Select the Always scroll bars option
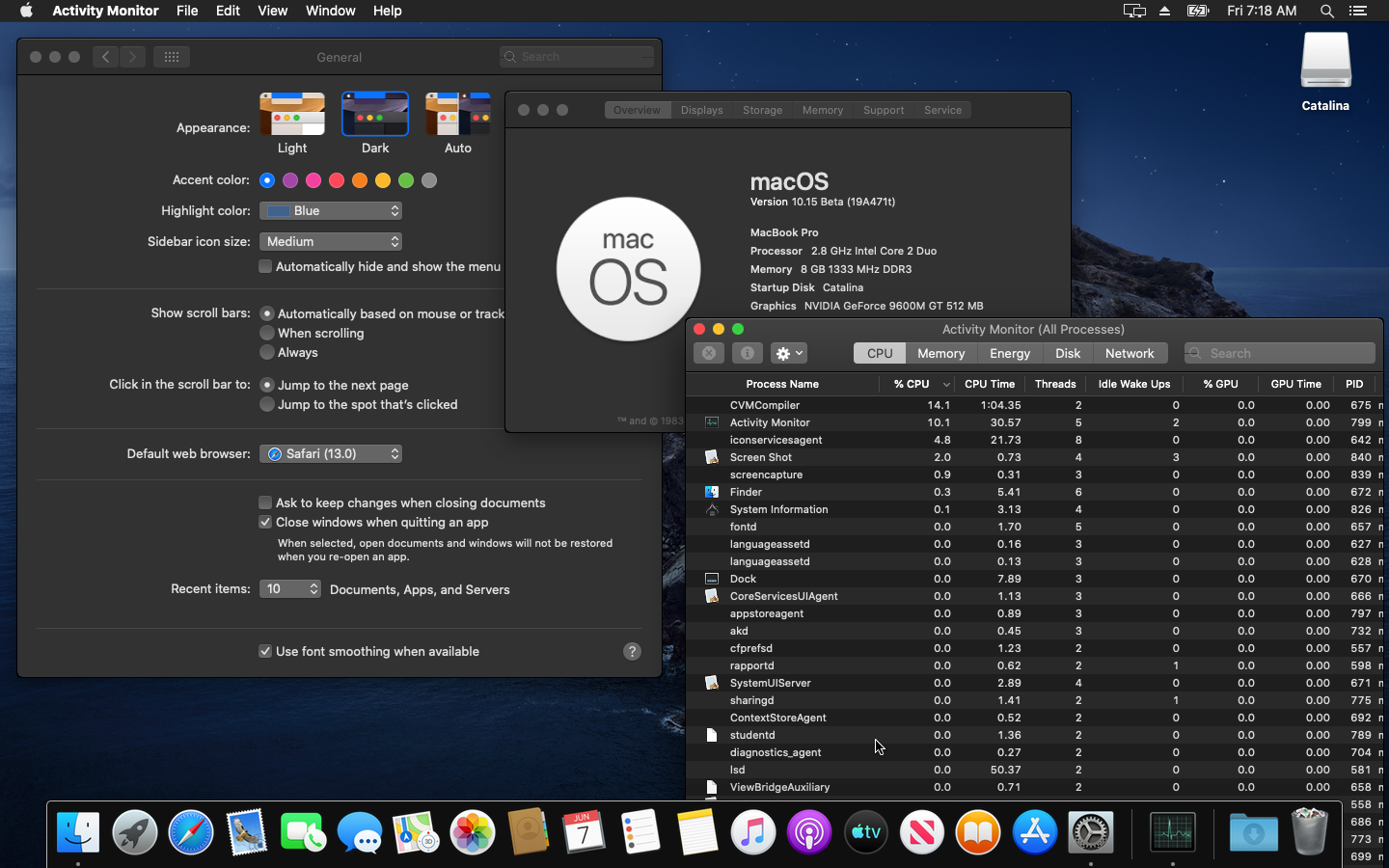 point(267,353)
